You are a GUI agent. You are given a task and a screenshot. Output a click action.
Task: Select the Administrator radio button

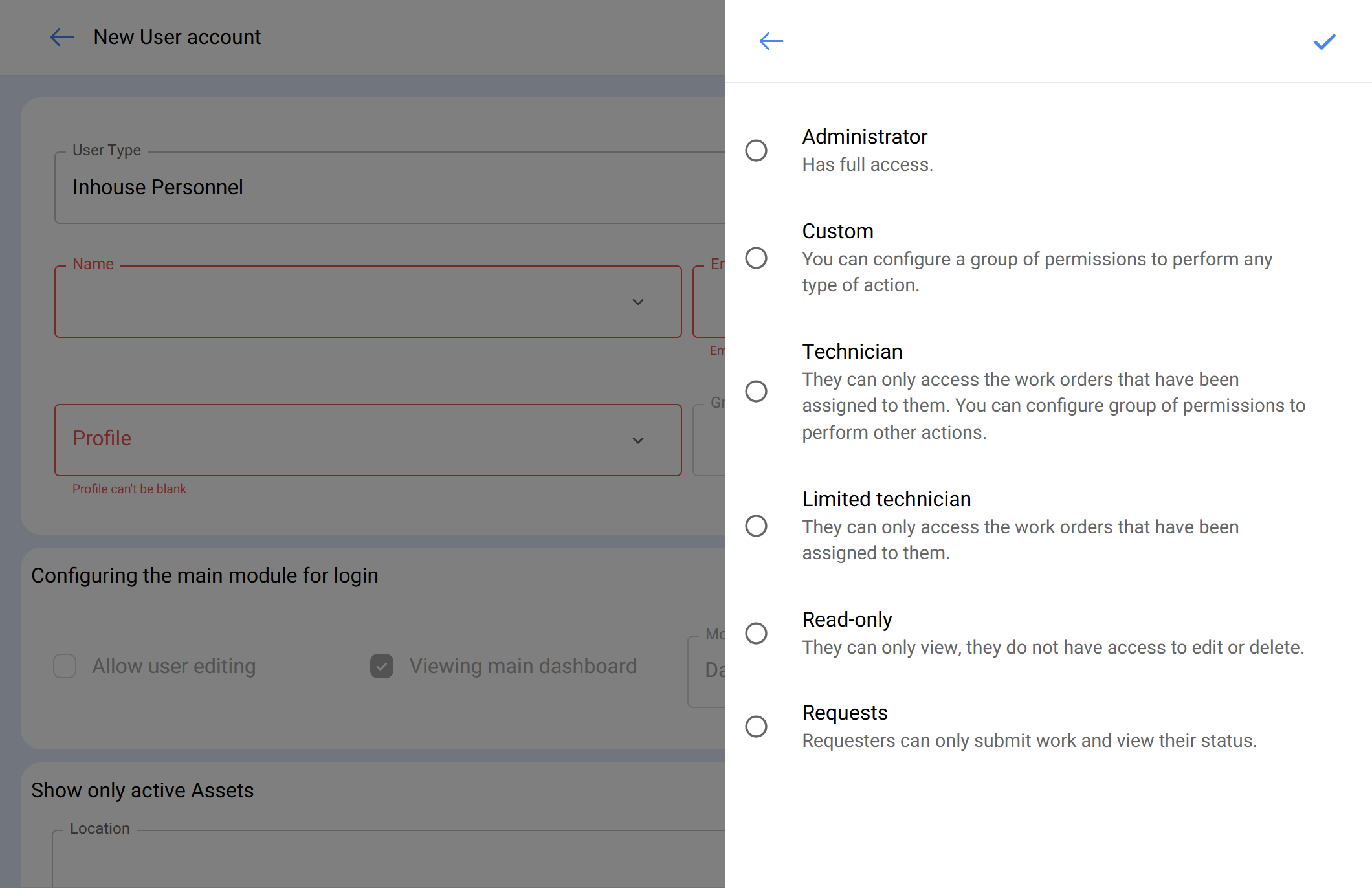[x=756, y=150]
